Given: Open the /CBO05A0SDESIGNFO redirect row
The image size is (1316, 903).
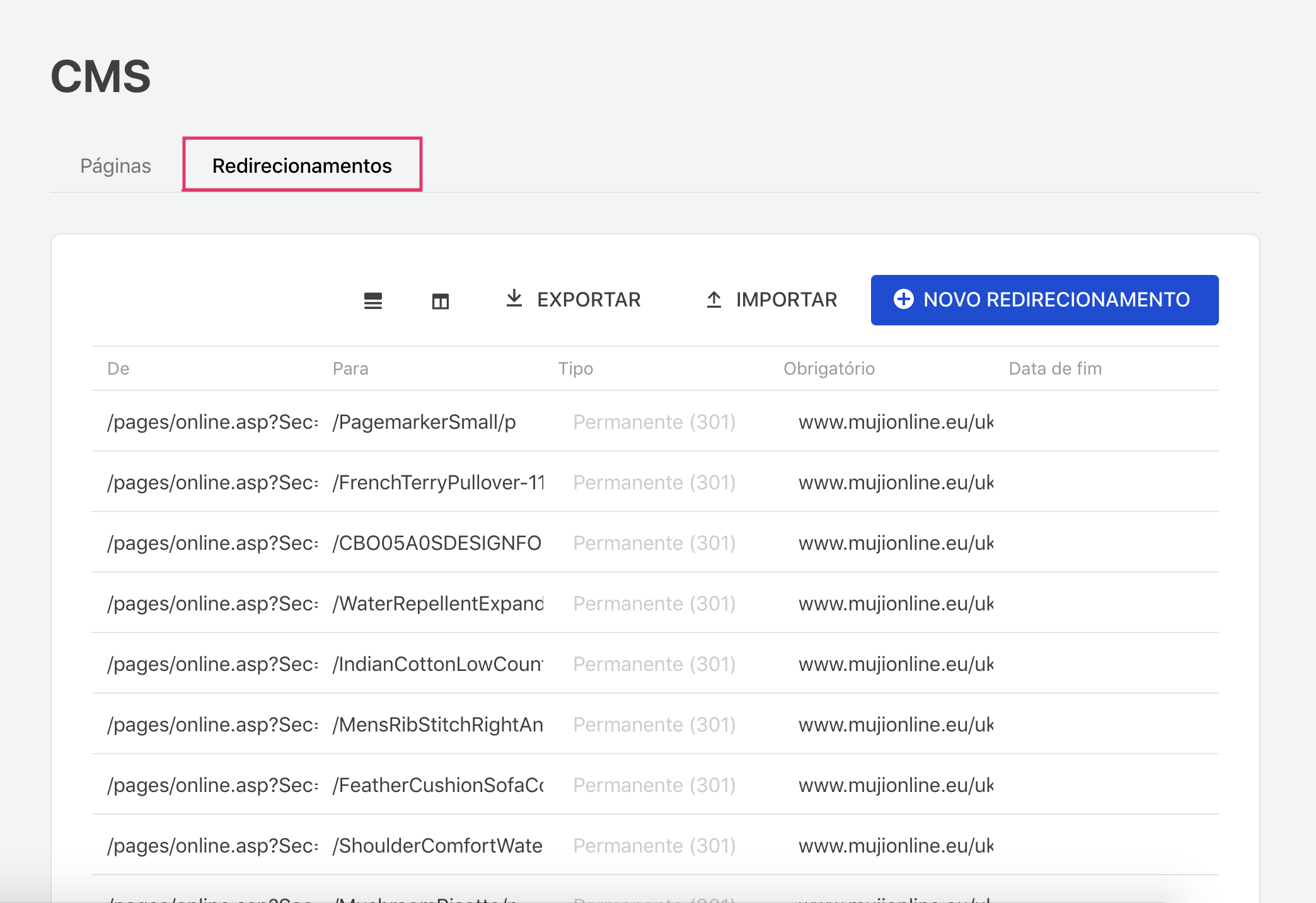Looking at the screenshot, I should (437, 543).
